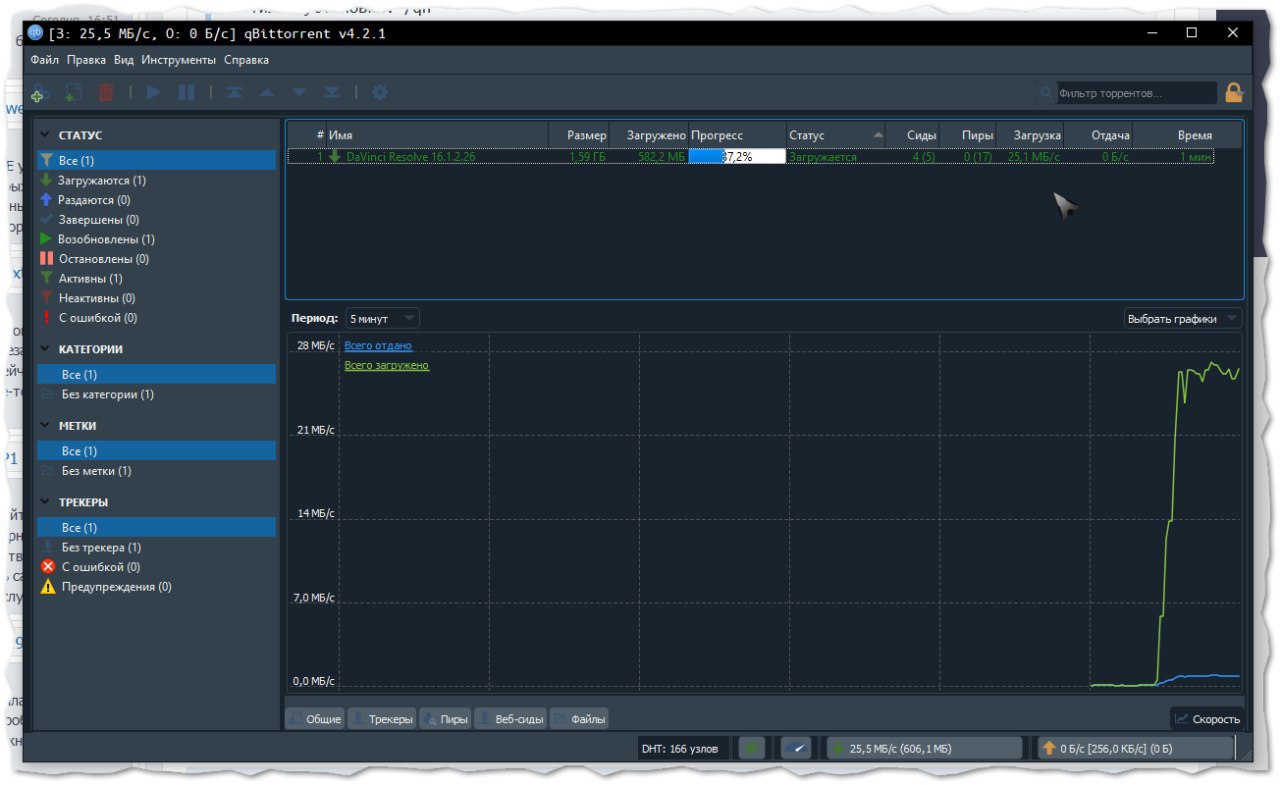Move torrent to bottom of queue icon
This screenshot has width=1280, height=785.
tap(331, 93)
